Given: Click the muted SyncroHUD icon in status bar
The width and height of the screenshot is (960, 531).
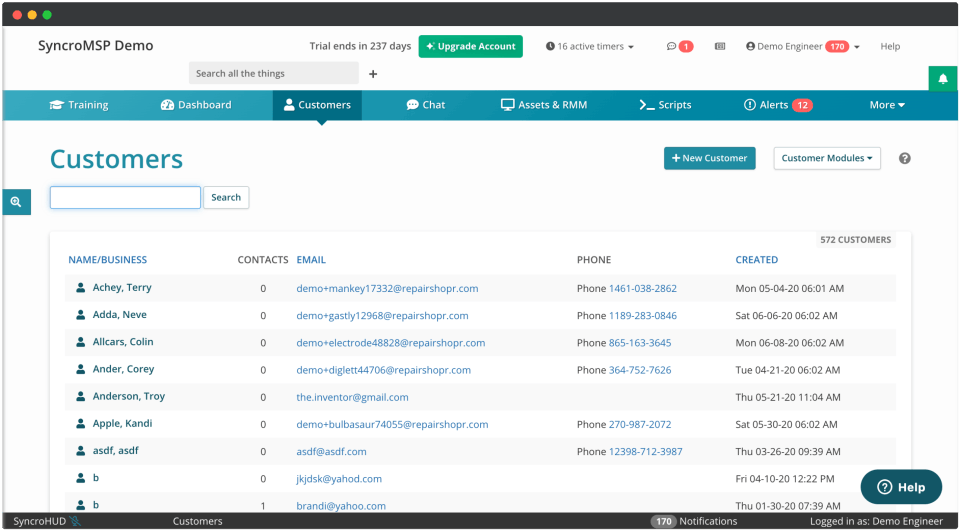Looking at the screenshot, I should click(x=75, y=521).
